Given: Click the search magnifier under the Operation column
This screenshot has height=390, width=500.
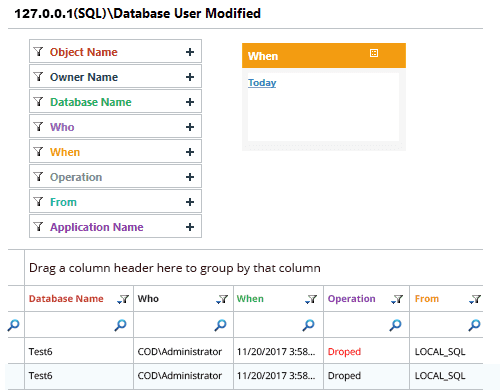Looking at the screenshot, I should pos(395,325).
